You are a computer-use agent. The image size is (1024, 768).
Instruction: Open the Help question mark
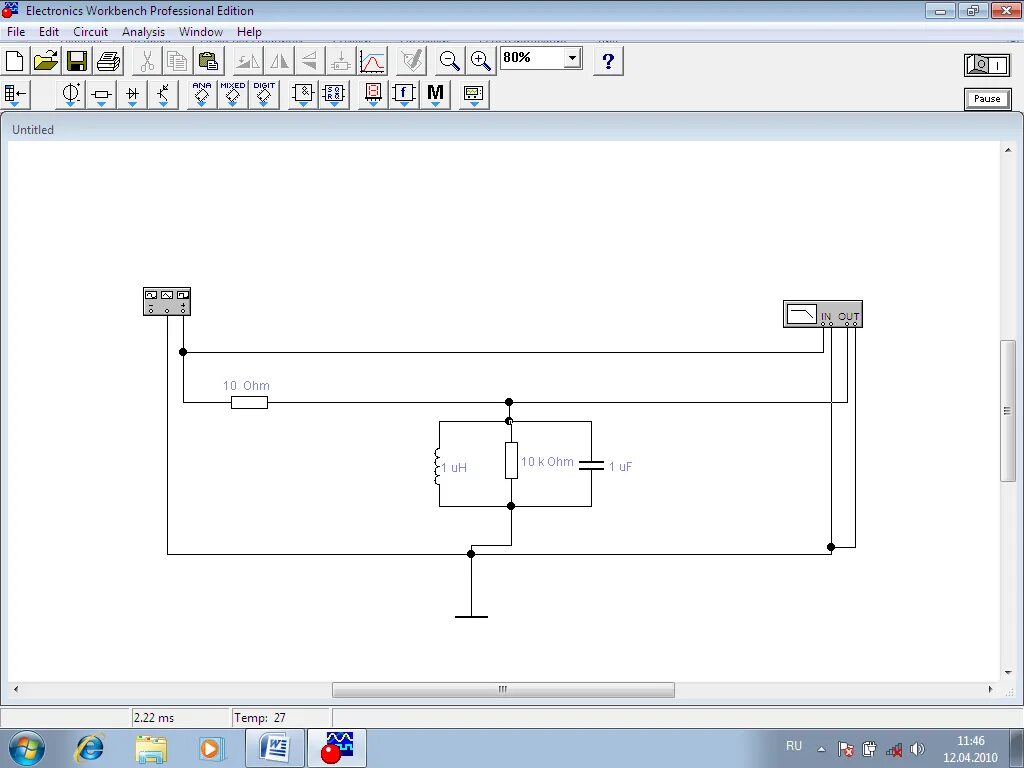(608, 61)
